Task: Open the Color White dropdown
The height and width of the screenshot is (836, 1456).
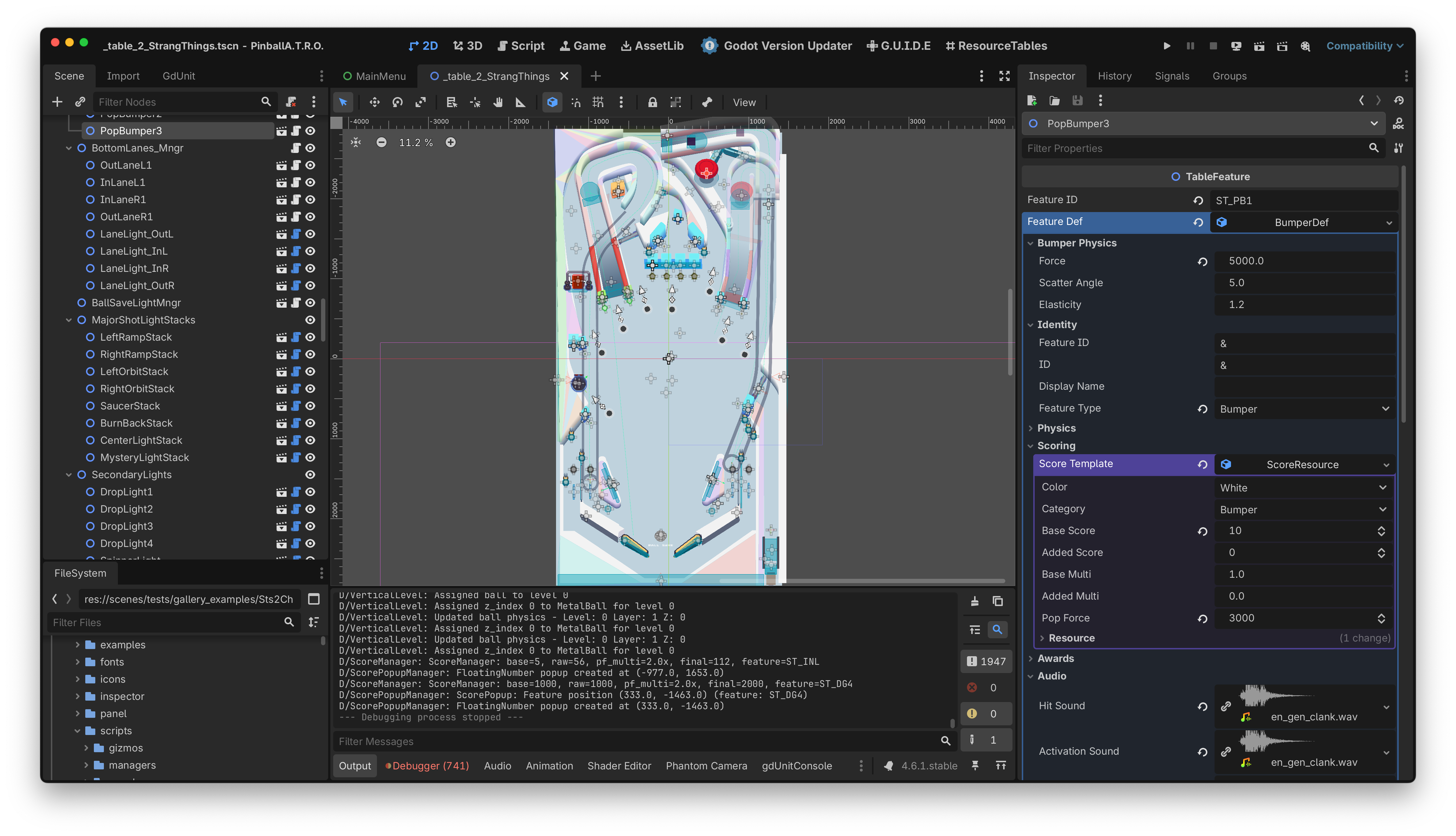Action: (1304, 487)
